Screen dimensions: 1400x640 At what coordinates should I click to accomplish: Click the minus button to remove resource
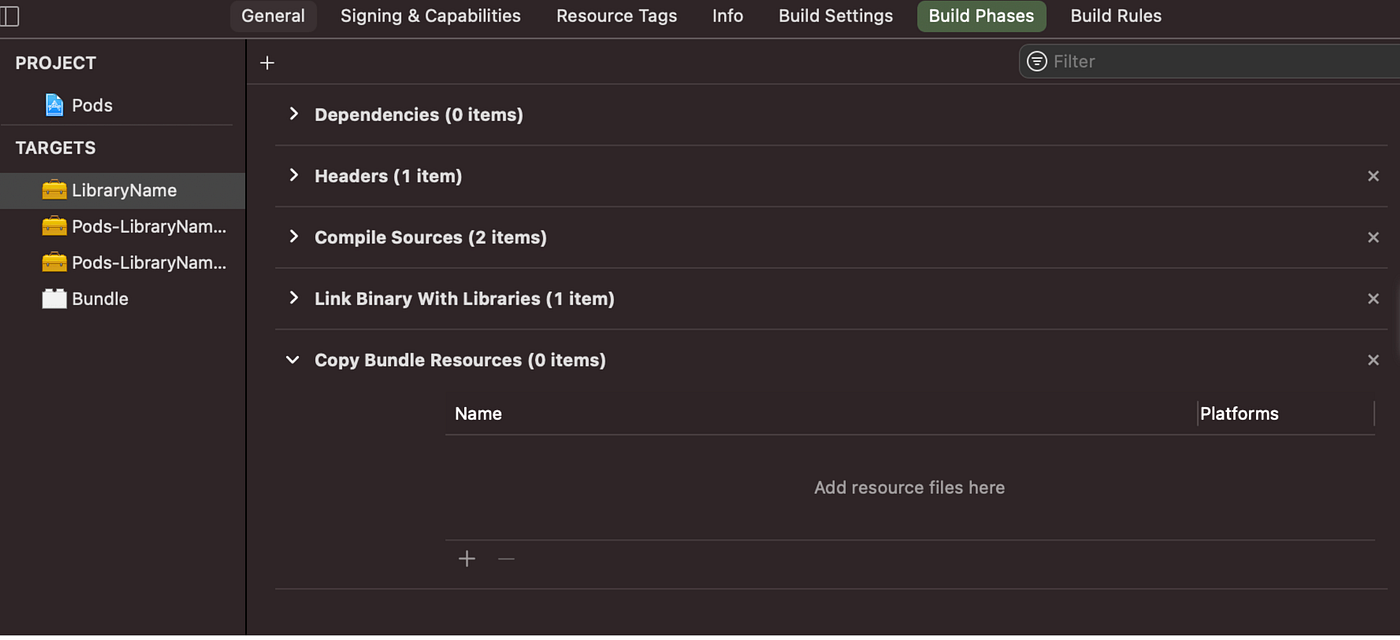506,558
